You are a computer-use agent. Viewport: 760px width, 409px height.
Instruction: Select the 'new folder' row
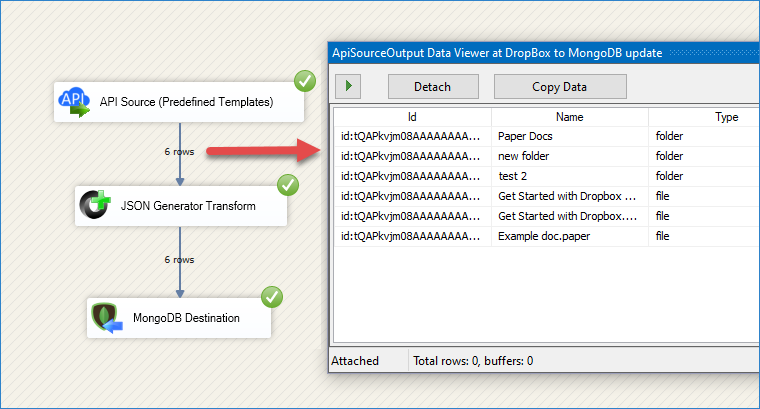[x=547, y=156]
